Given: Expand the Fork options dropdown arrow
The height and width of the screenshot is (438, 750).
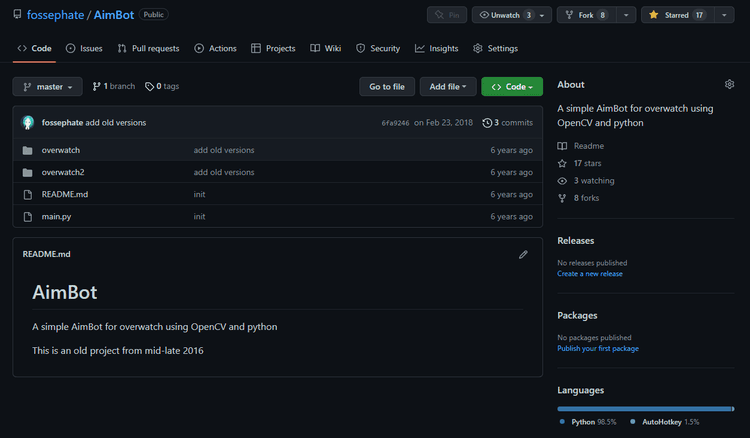Looking at the screenshot, I should (626, 15).
